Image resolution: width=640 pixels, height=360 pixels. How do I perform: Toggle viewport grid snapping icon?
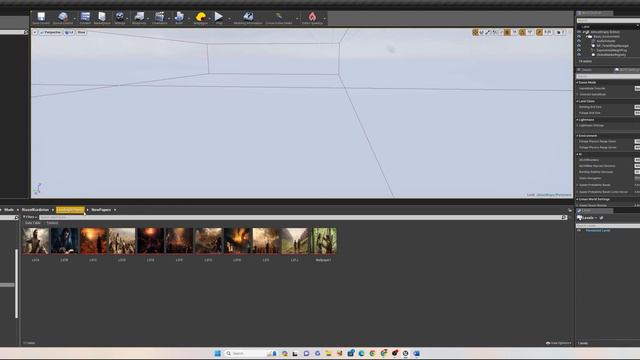point(507,32)
